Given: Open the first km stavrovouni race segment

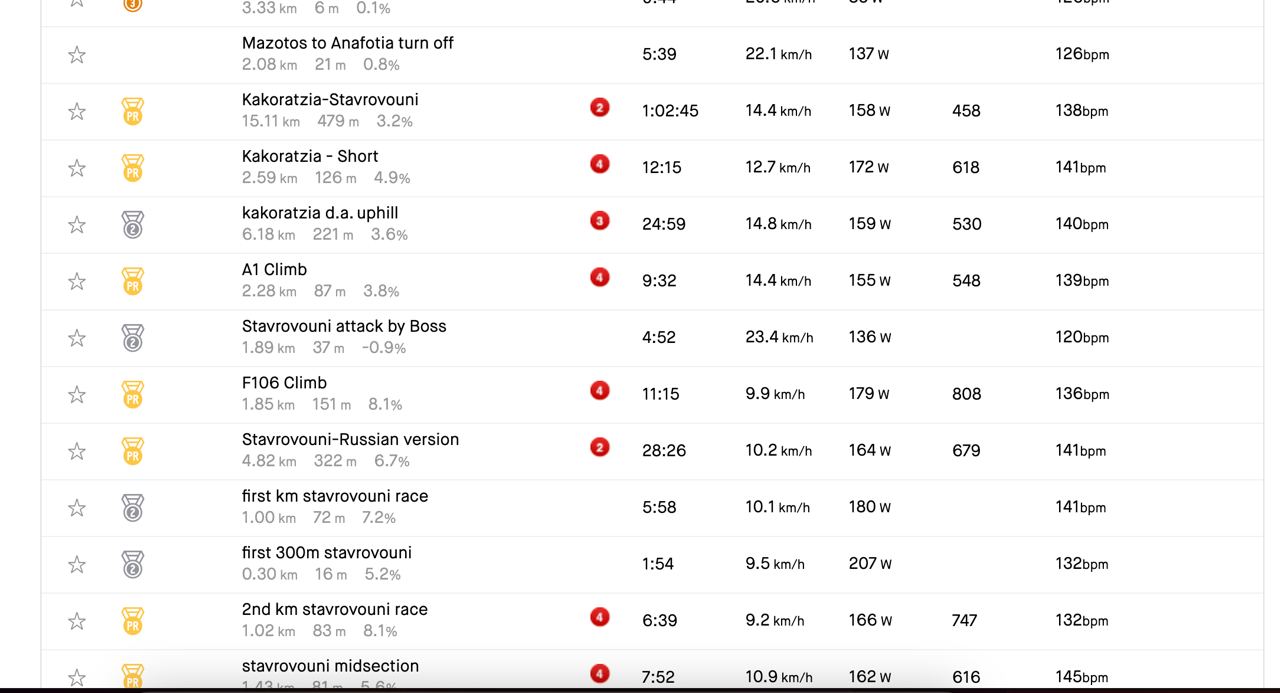Looking at the screenshot, I should pos(334,496).
